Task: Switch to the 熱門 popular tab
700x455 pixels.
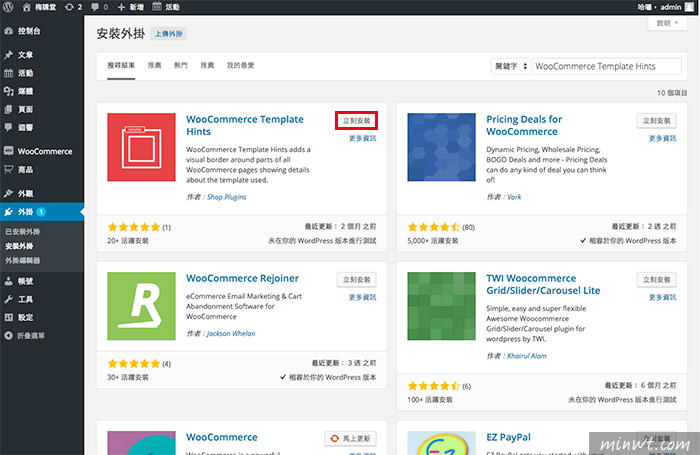Action: tap(181, 66)
